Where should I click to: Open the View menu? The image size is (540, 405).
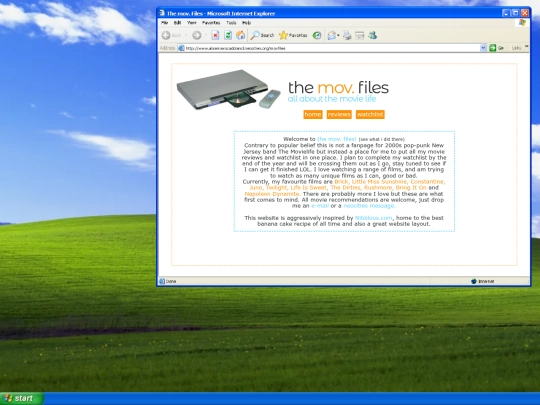click(191, 23)
